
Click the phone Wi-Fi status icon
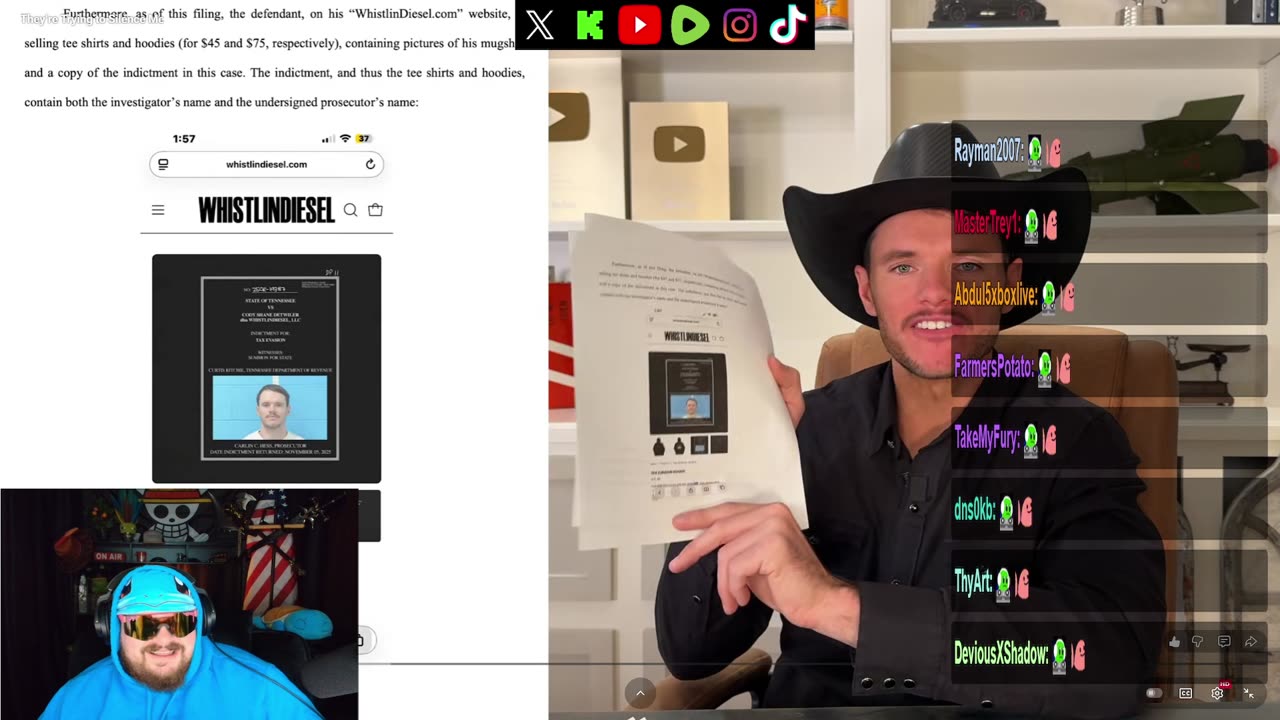tap(345, 139)
